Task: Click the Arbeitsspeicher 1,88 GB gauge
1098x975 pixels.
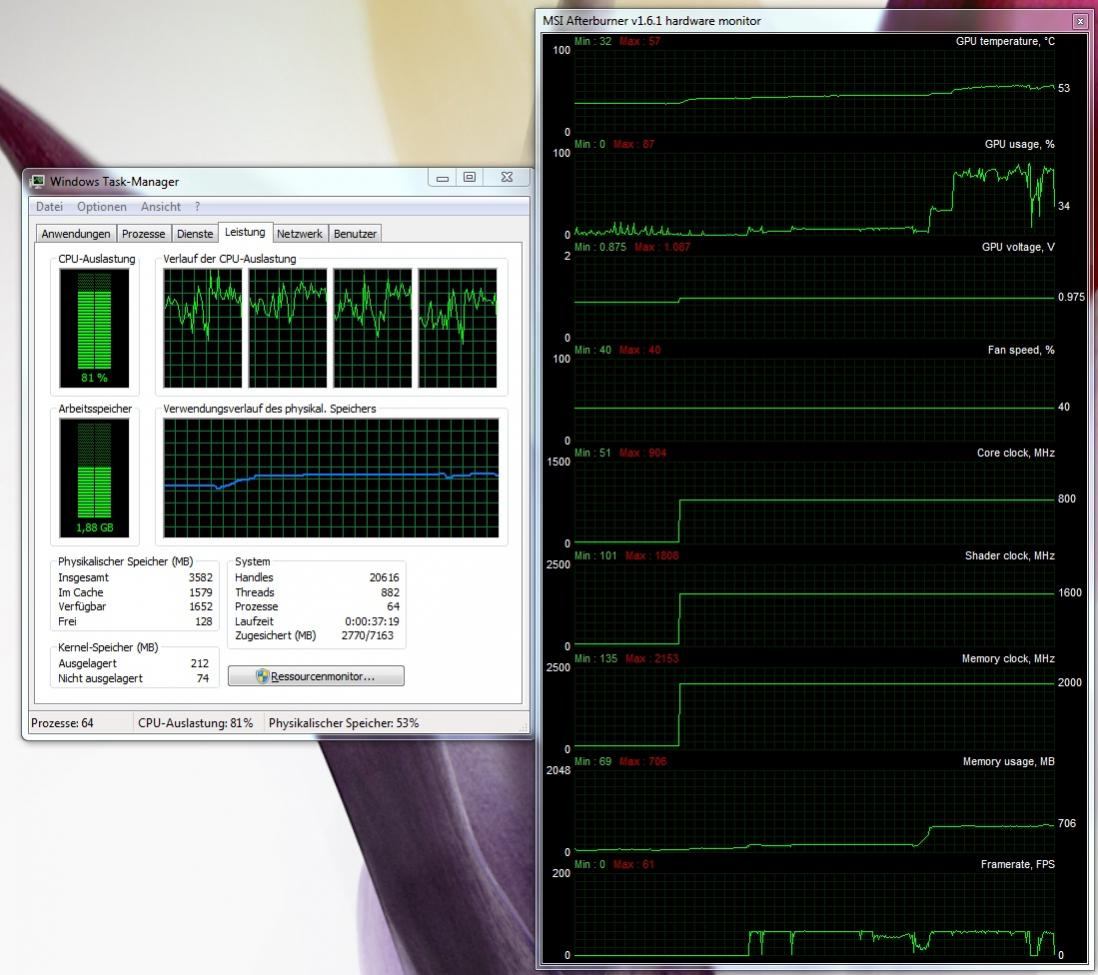Action: (95, 478)
